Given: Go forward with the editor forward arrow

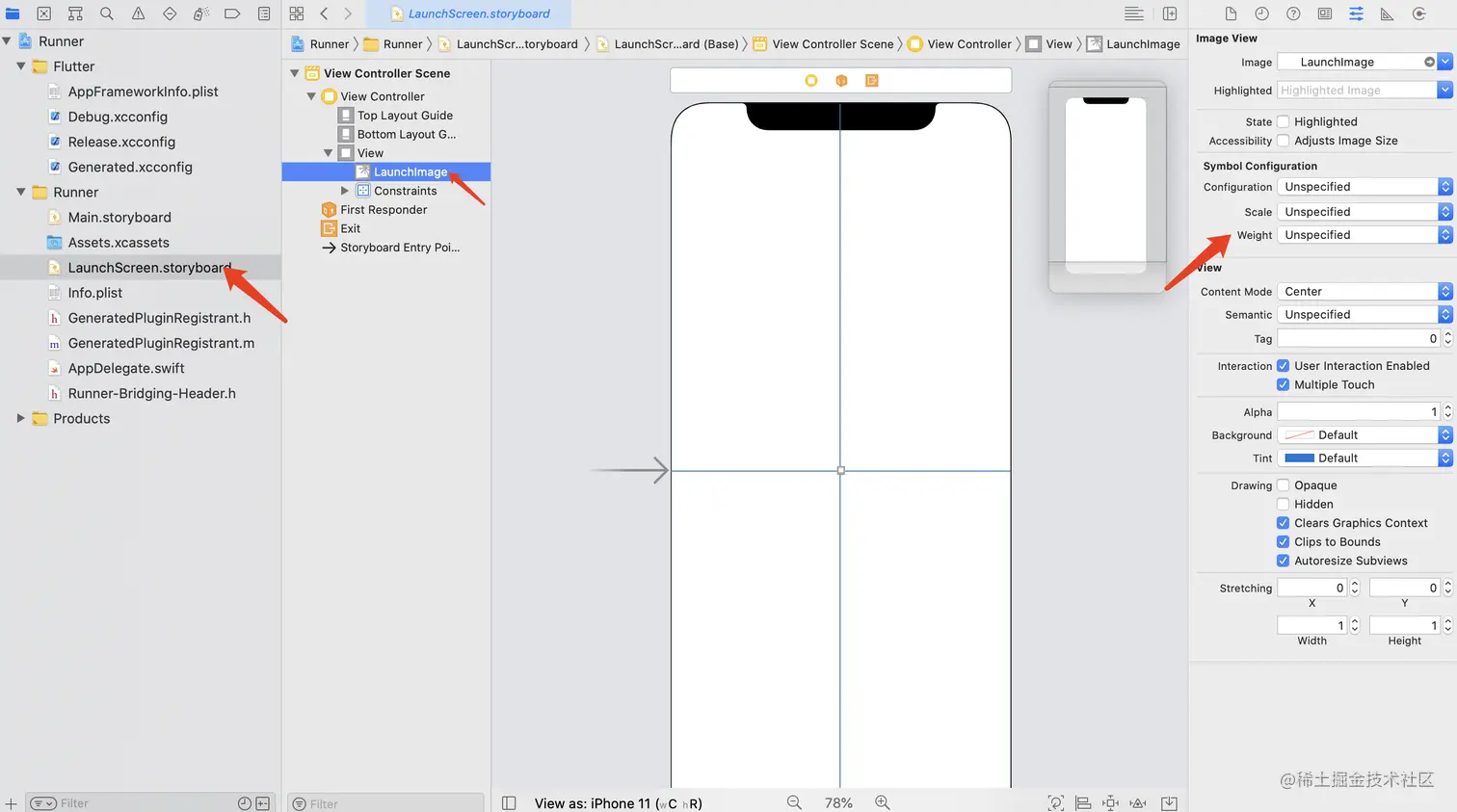Looking at the screenshot, I should pos(348,13).
